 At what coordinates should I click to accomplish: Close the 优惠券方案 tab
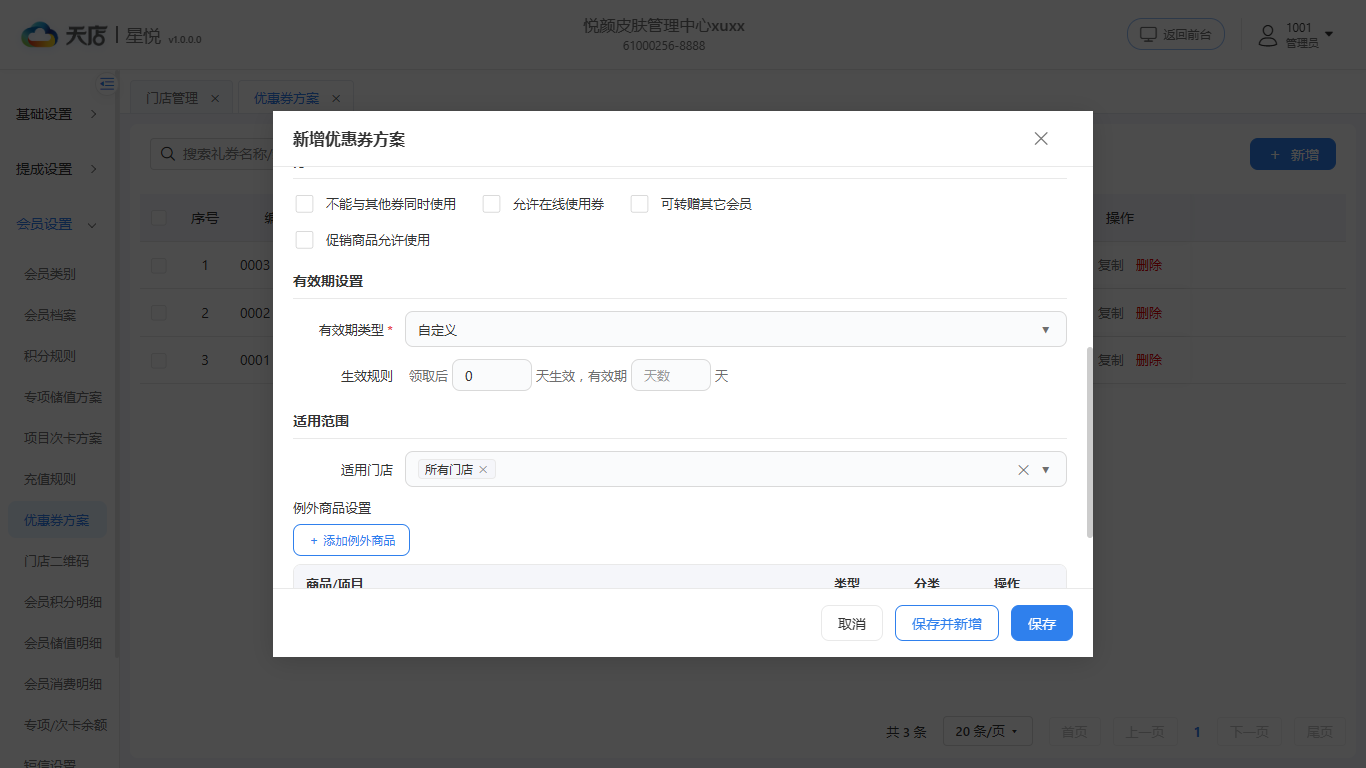(x=336, y=98)
